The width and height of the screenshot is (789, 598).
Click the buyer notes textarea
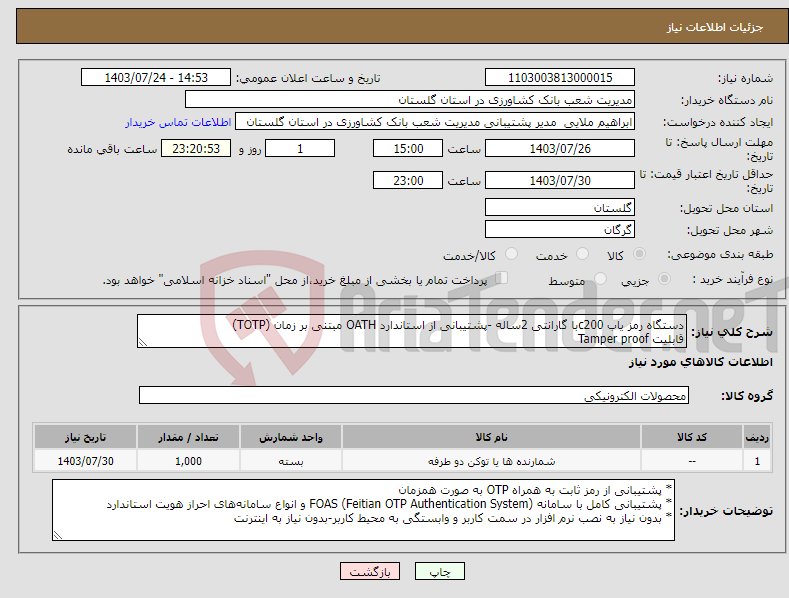tap(363, 510)
